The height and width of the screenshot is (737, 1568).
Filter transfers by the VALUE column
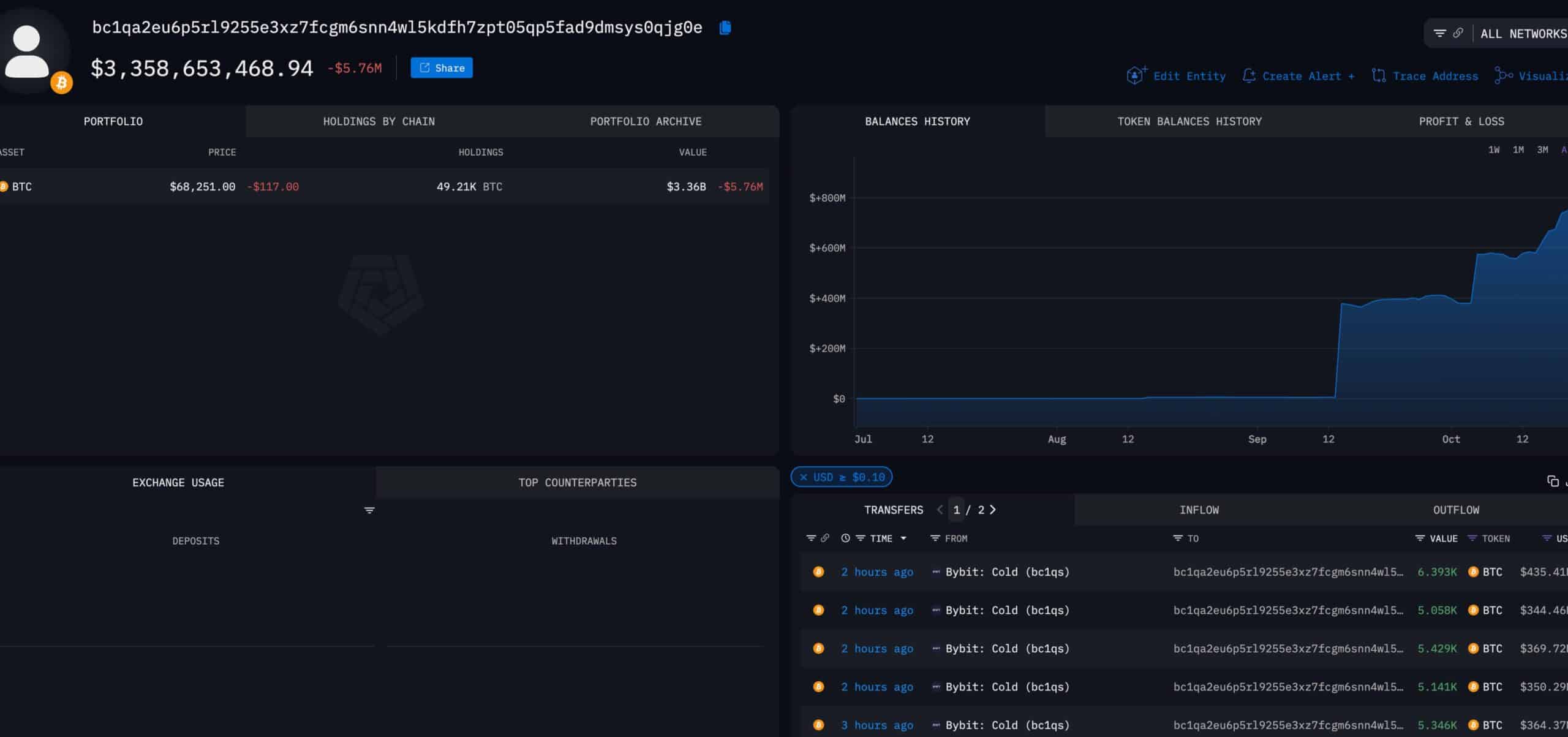[x=1420, y=538]
